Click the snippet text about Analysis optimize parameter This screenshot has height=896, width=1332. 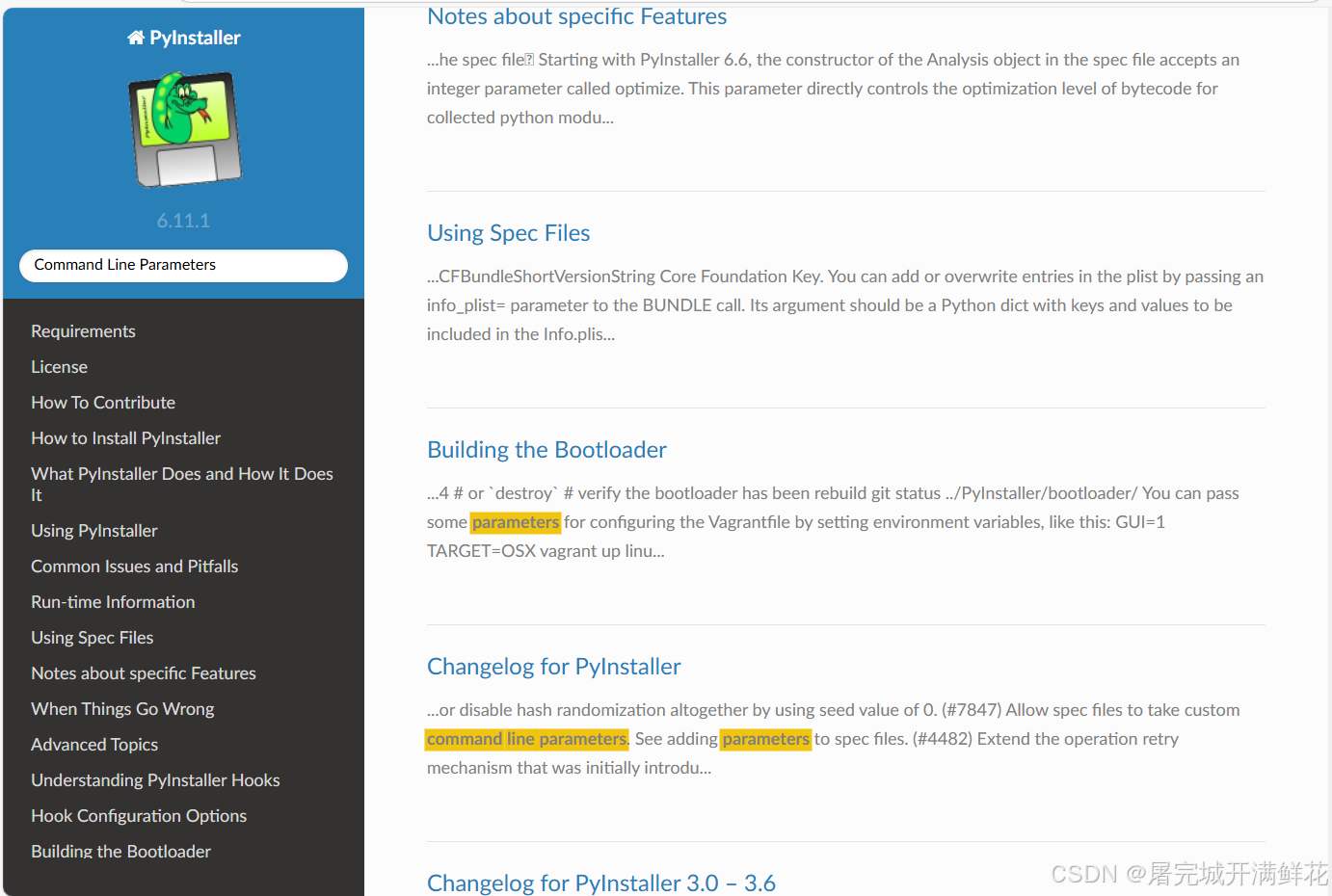tap(833, 89)
